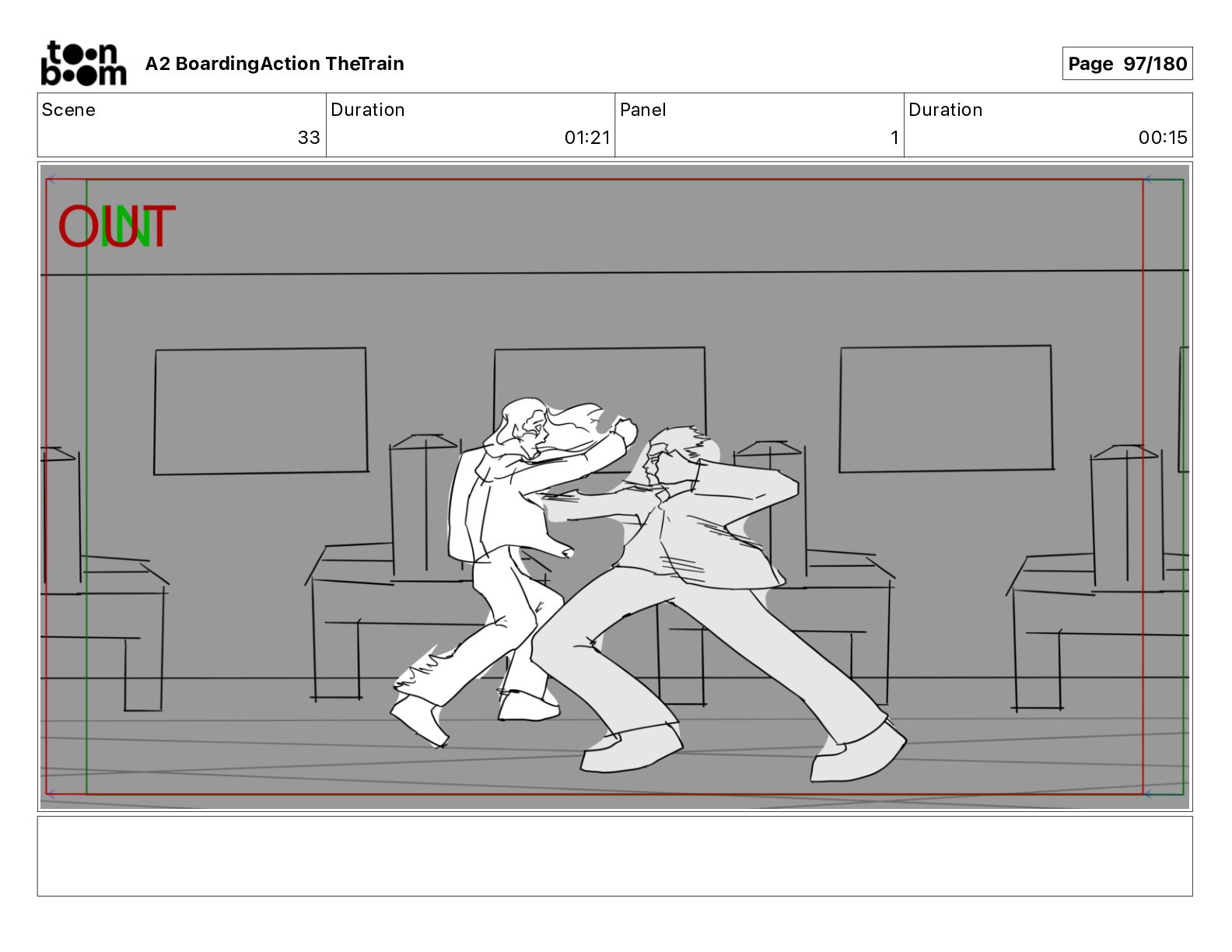This screenshot has width=1232, height=952.
Task: Select the panel number '1'
Action: 894,138
